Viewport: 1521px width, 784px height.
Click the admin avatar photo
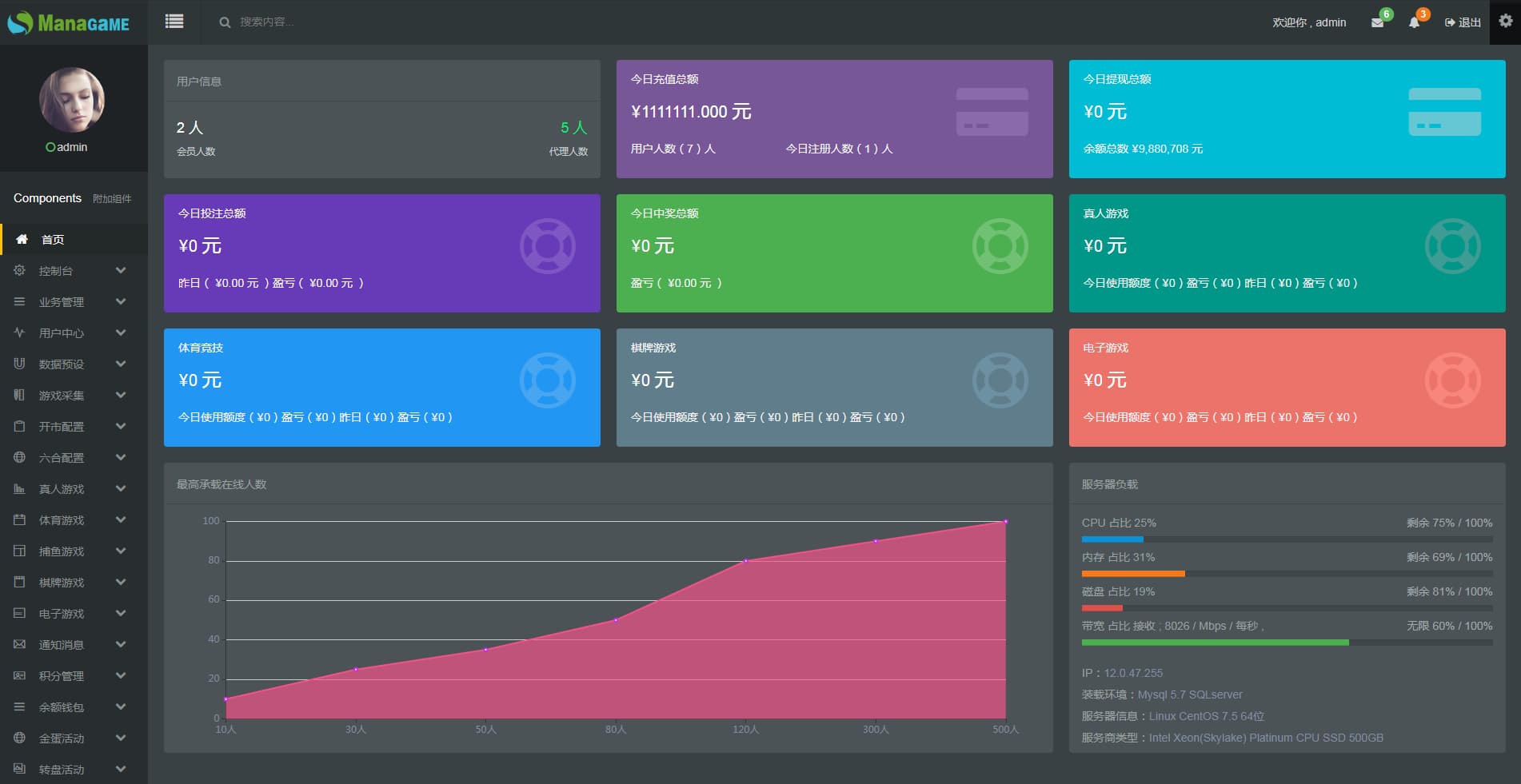(x=72, y=100)
